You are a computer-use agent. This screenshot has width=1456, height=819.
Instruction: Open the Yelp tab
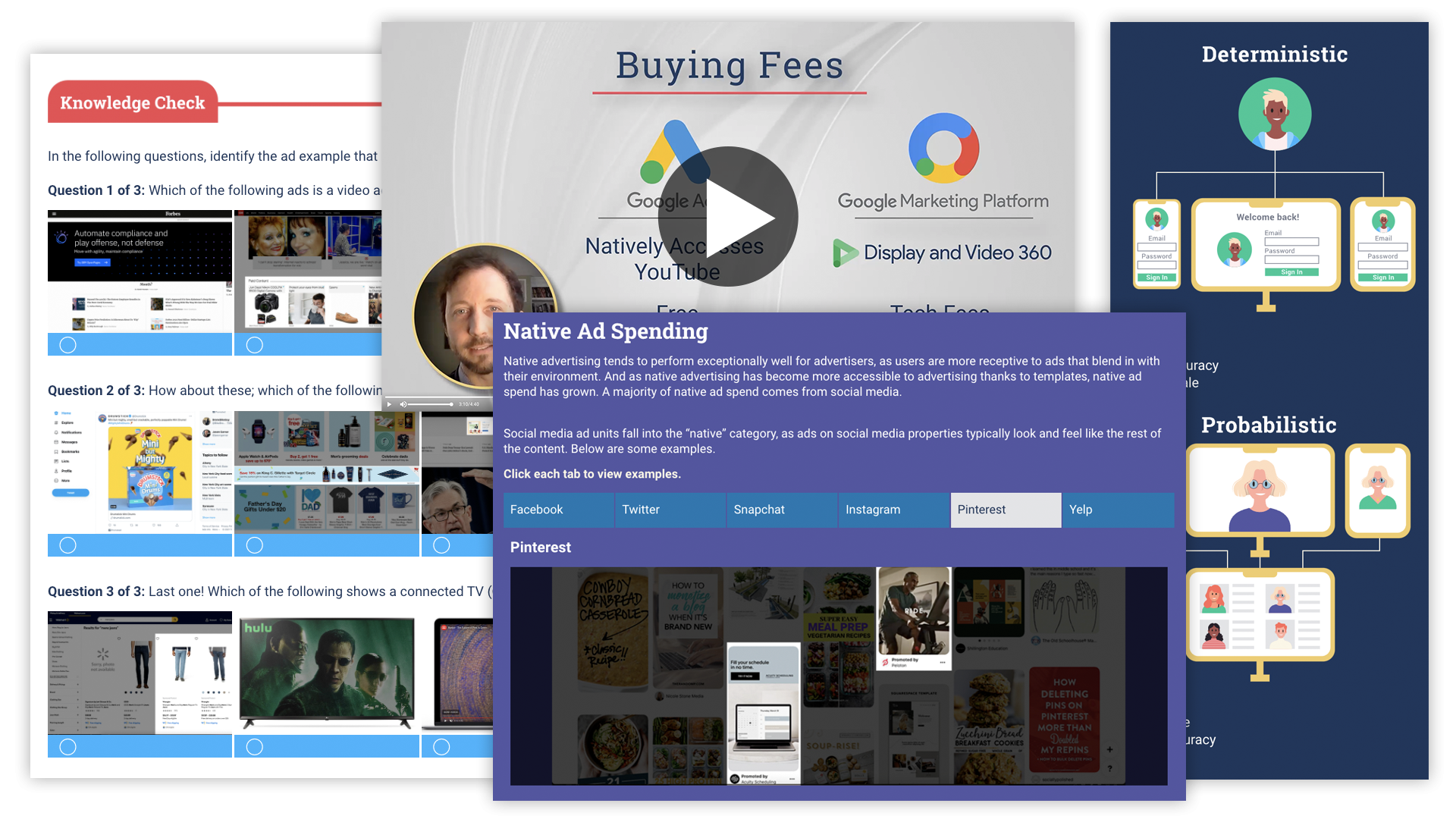coord(1119,510)
